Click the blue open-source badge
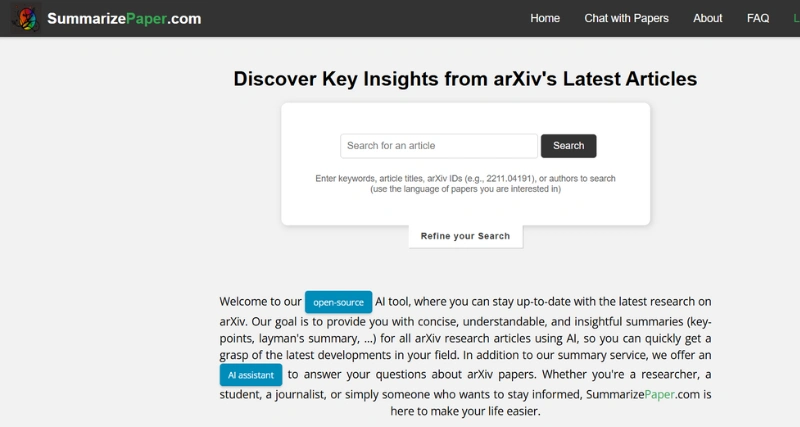The width and height of the screenshot is (800, 427). (x=338, y=302)
